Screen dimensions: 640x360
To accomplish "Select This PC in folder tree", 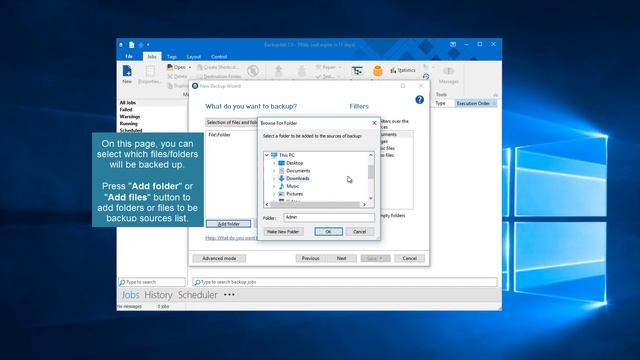I will [287, 155].
